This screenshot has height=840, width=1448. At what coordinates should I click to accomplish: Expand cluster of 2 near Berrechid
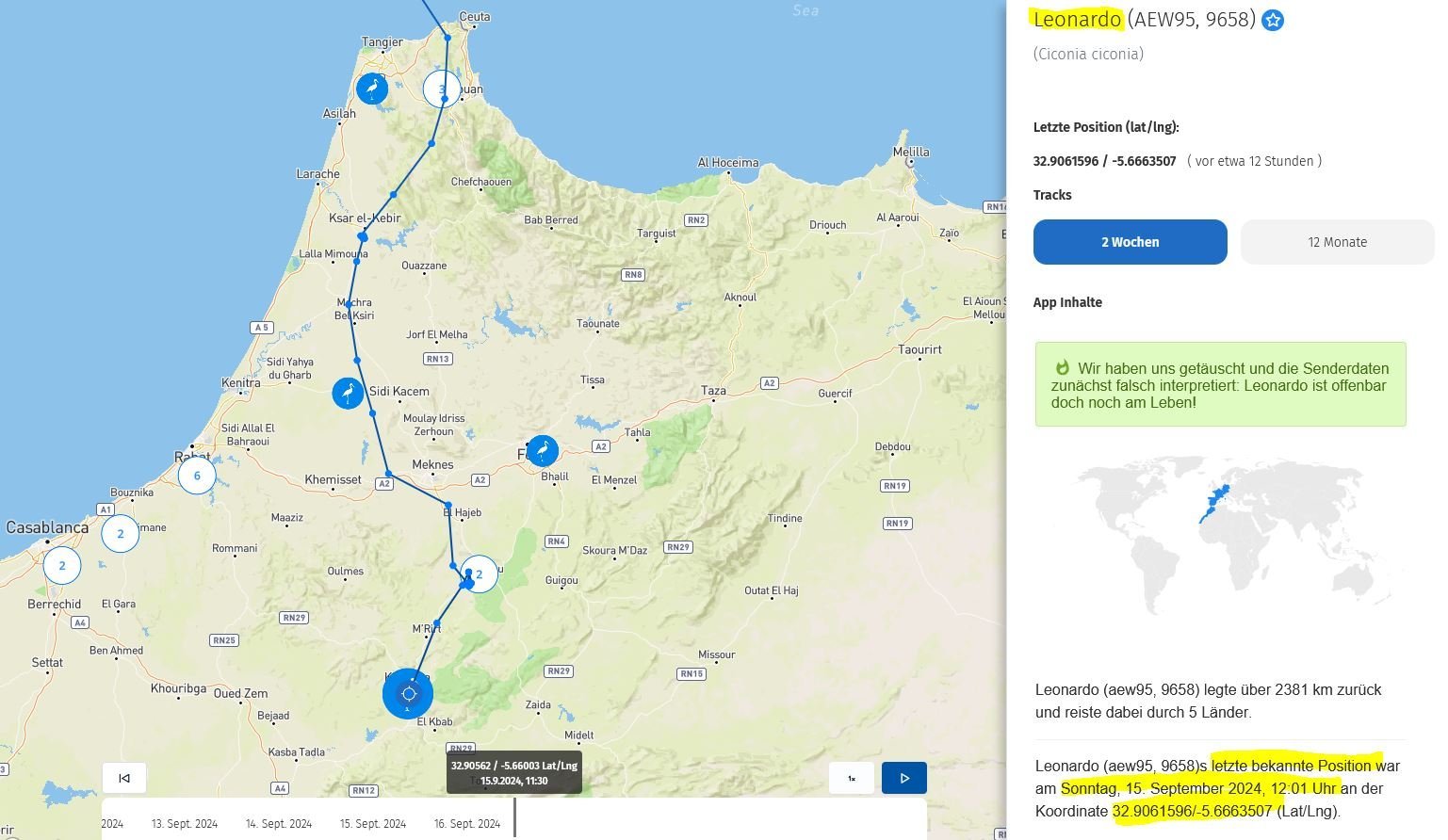point(62,566)
